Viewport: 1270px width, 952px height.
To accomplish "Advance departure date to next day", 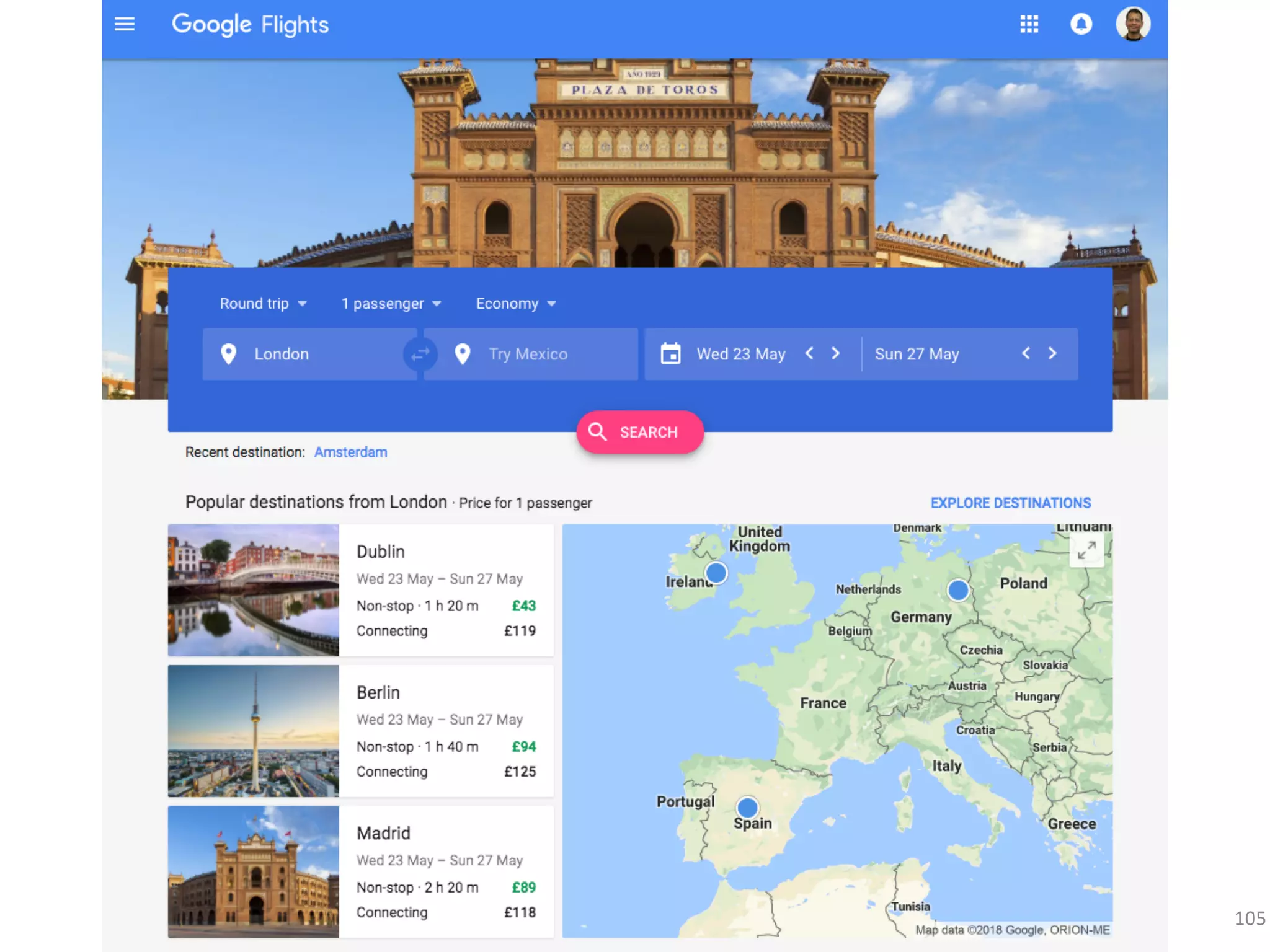I will [x=835, y=353].
